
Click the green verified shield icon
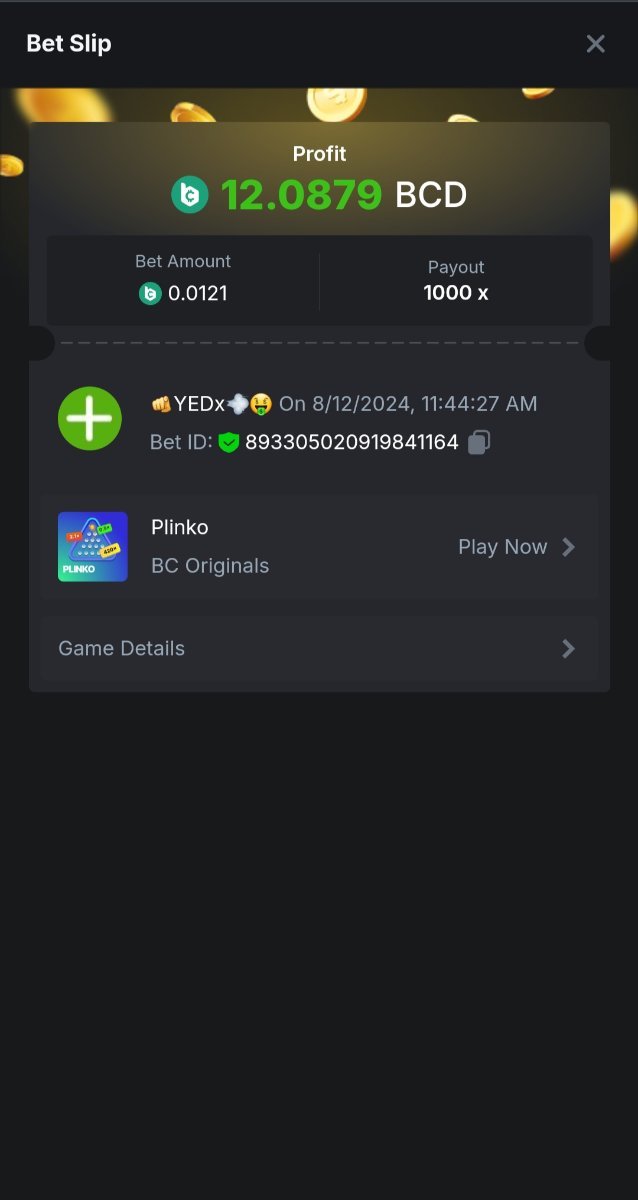coord(229,442)
